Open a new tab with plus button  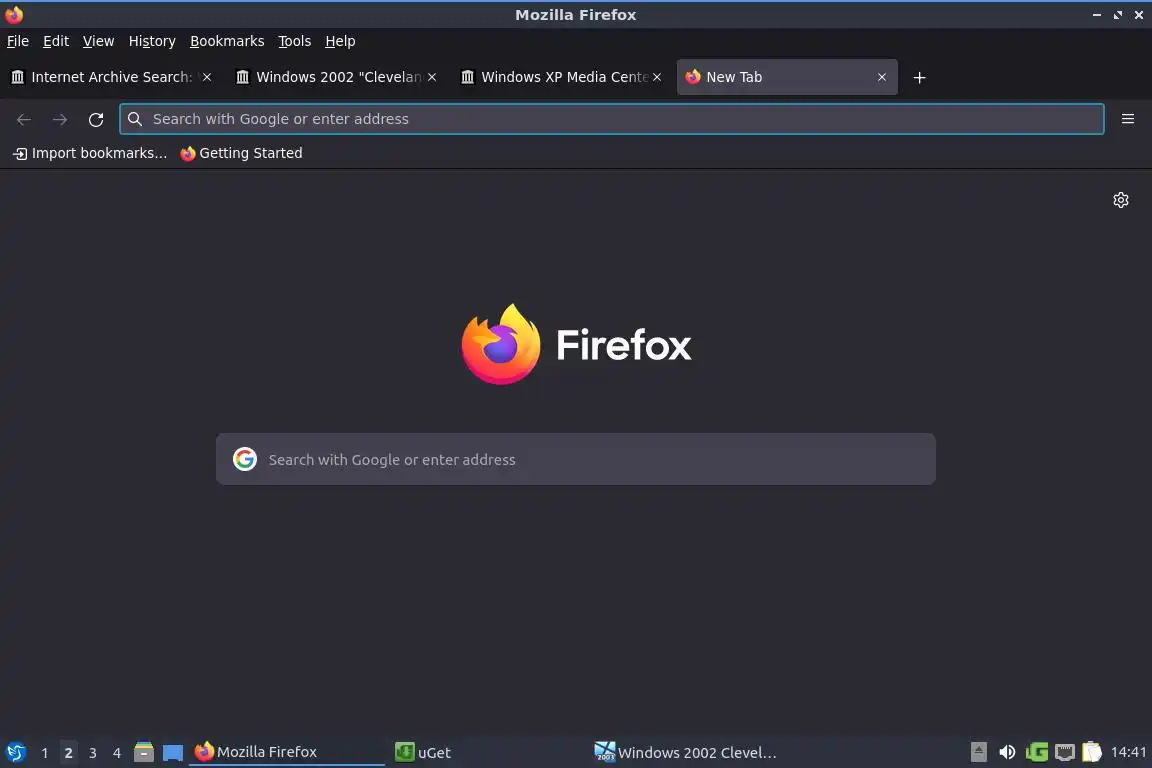pyautogui.click(x=919, y=77)
